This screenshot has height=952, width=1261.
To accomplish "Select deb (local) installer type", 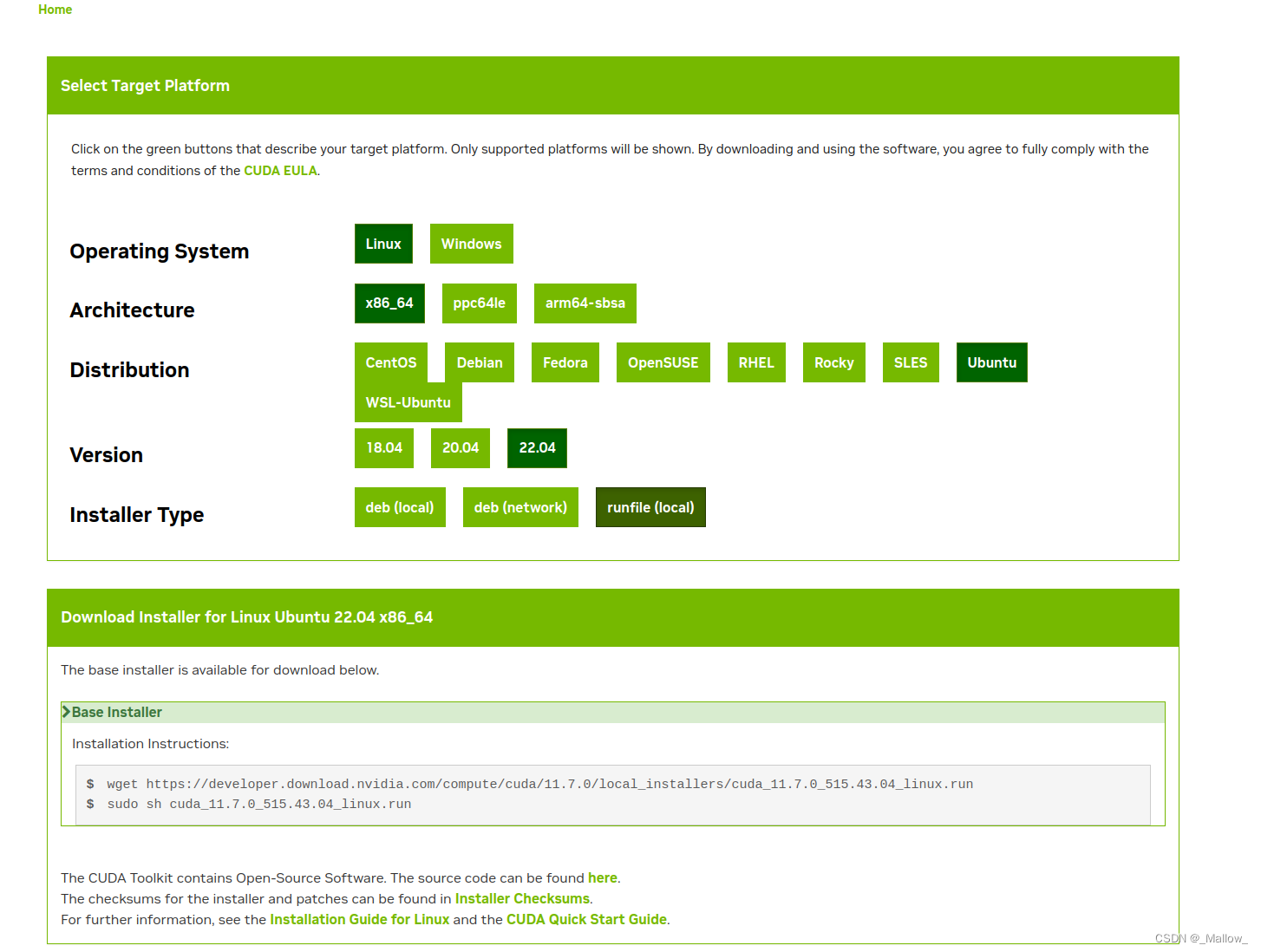I will [x=400, y=507].
